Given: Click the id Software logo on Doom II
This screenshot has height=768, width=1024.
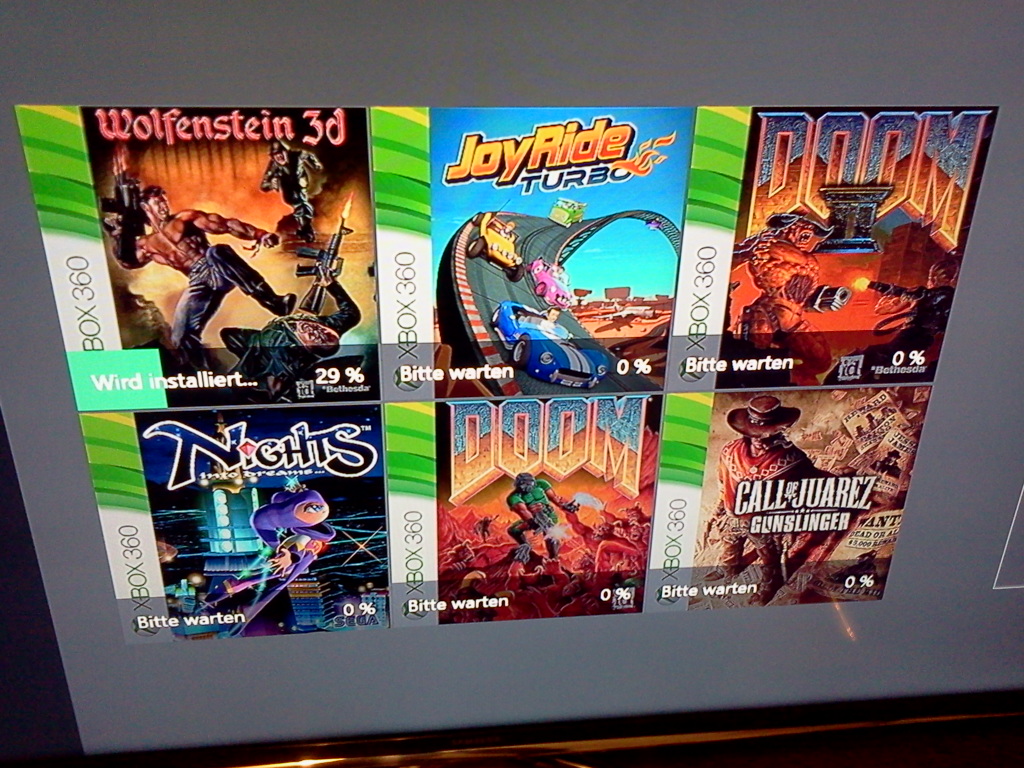Looking at the screenshot, I should (851, 369).
